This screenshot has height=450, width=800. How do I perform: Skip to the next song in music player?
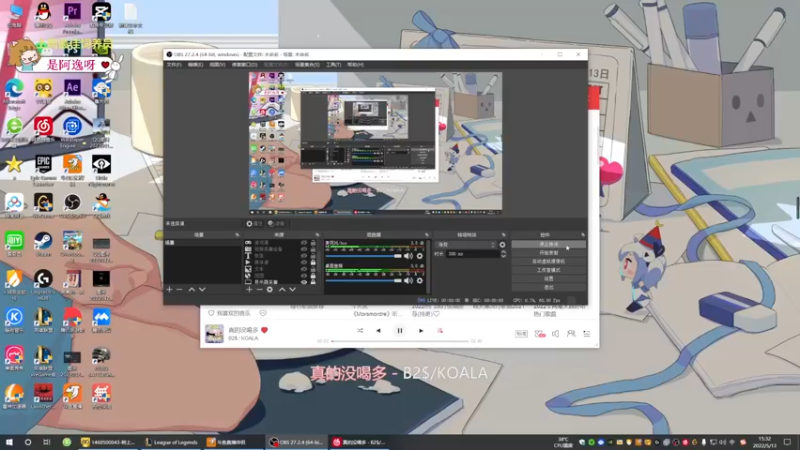coord(421,331)
